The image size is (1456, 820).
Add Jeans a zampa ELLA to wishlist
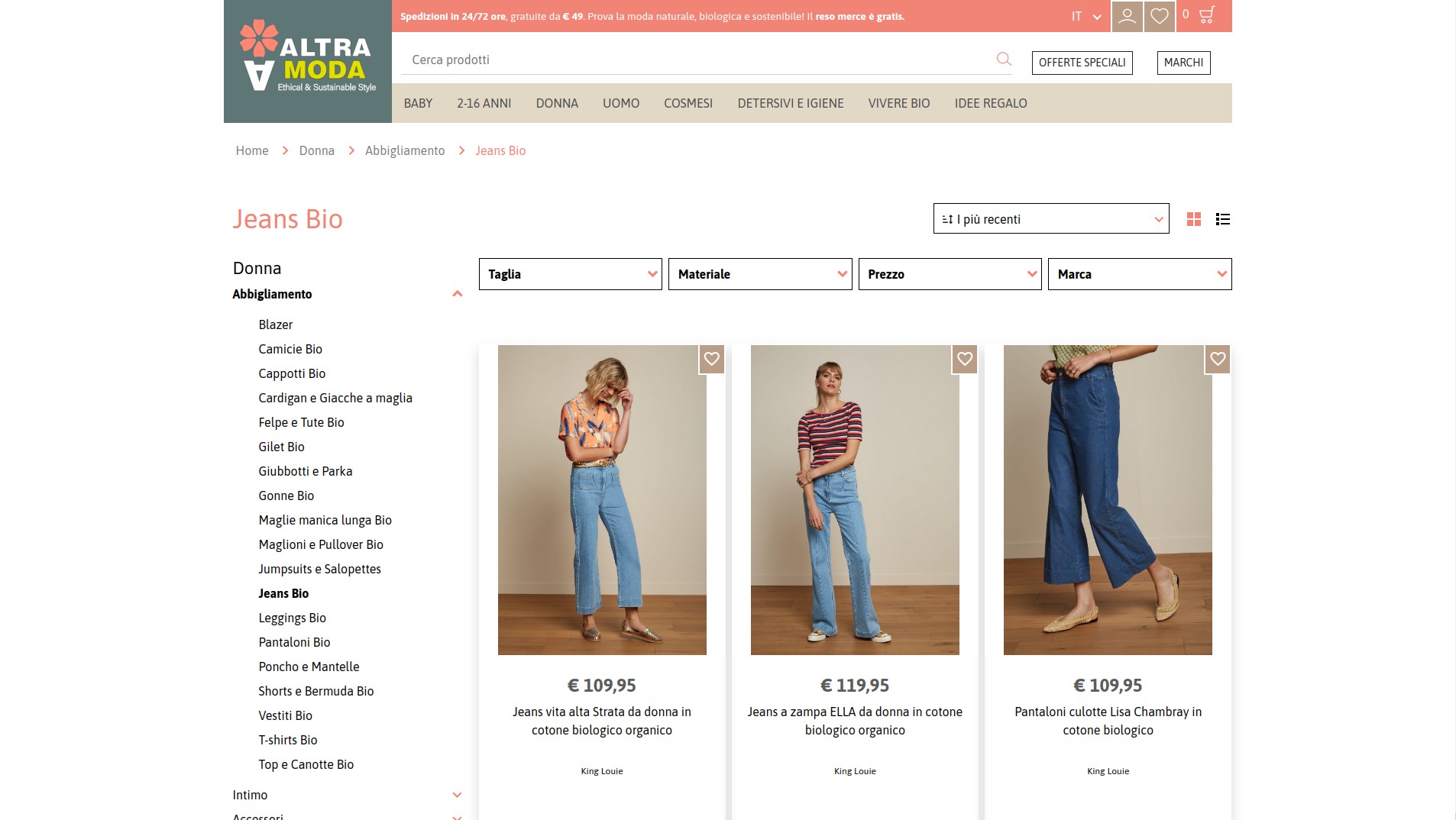[965, 359]
